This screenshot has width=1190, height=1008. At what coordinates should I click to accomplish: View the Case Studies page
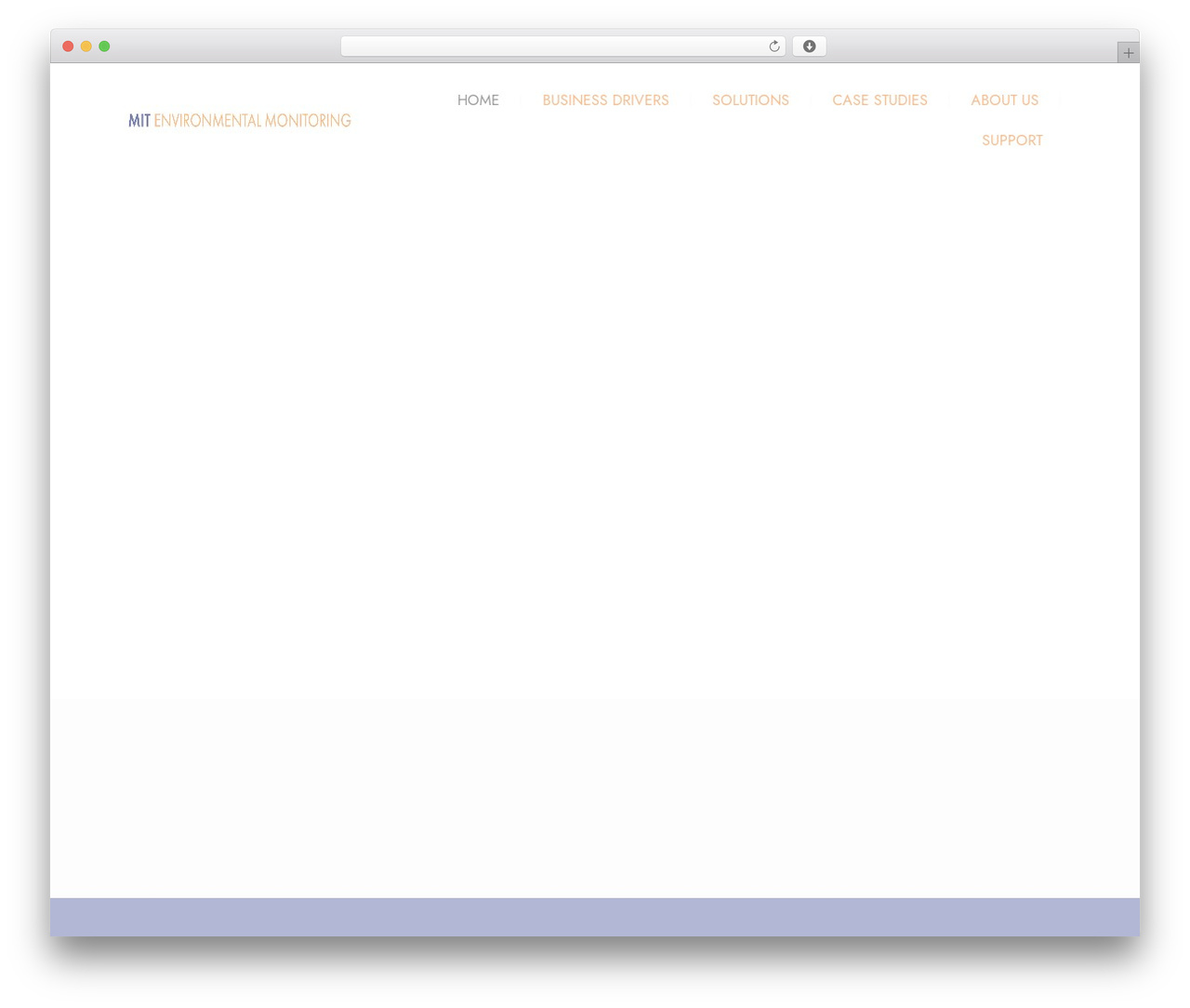pyautogui.click(x=879, y=100)
